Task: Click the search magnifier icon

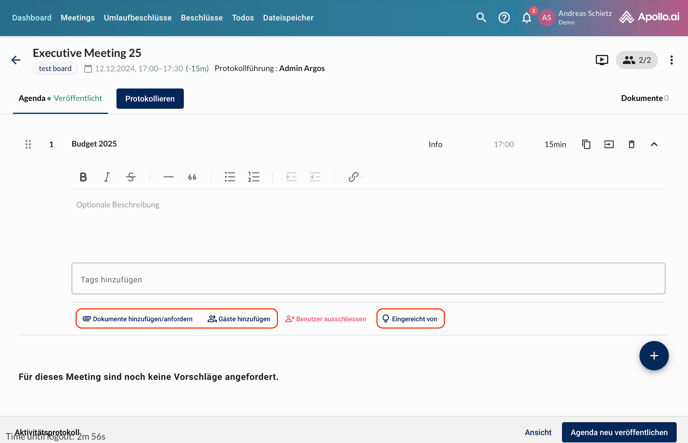Action: [x=481, y=17]
